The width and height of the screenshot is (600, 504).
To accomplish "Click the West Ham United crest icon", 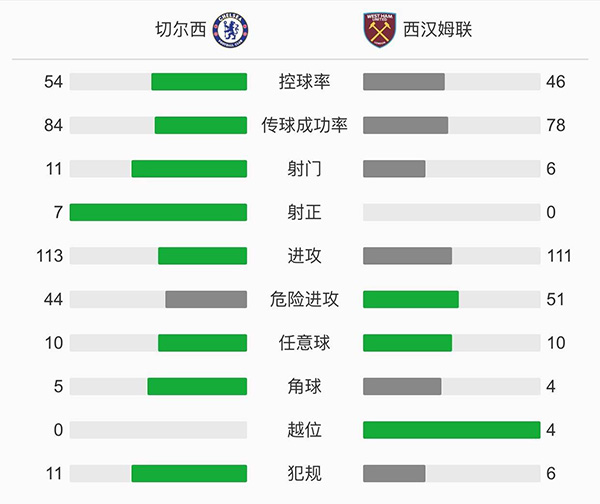I will pyautogui.click(x=379, y=29).
